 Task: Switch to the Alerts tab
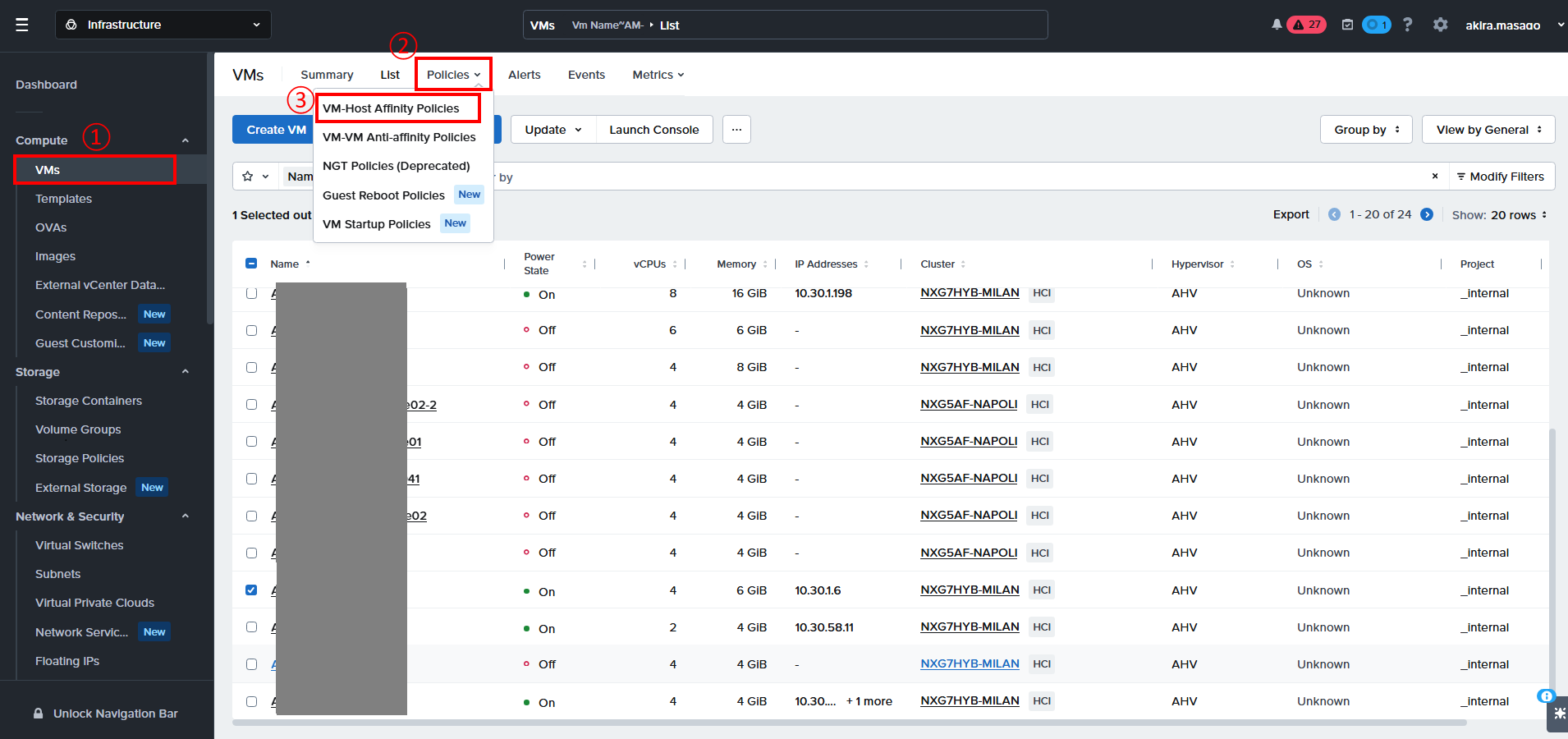tap(524, 75)
